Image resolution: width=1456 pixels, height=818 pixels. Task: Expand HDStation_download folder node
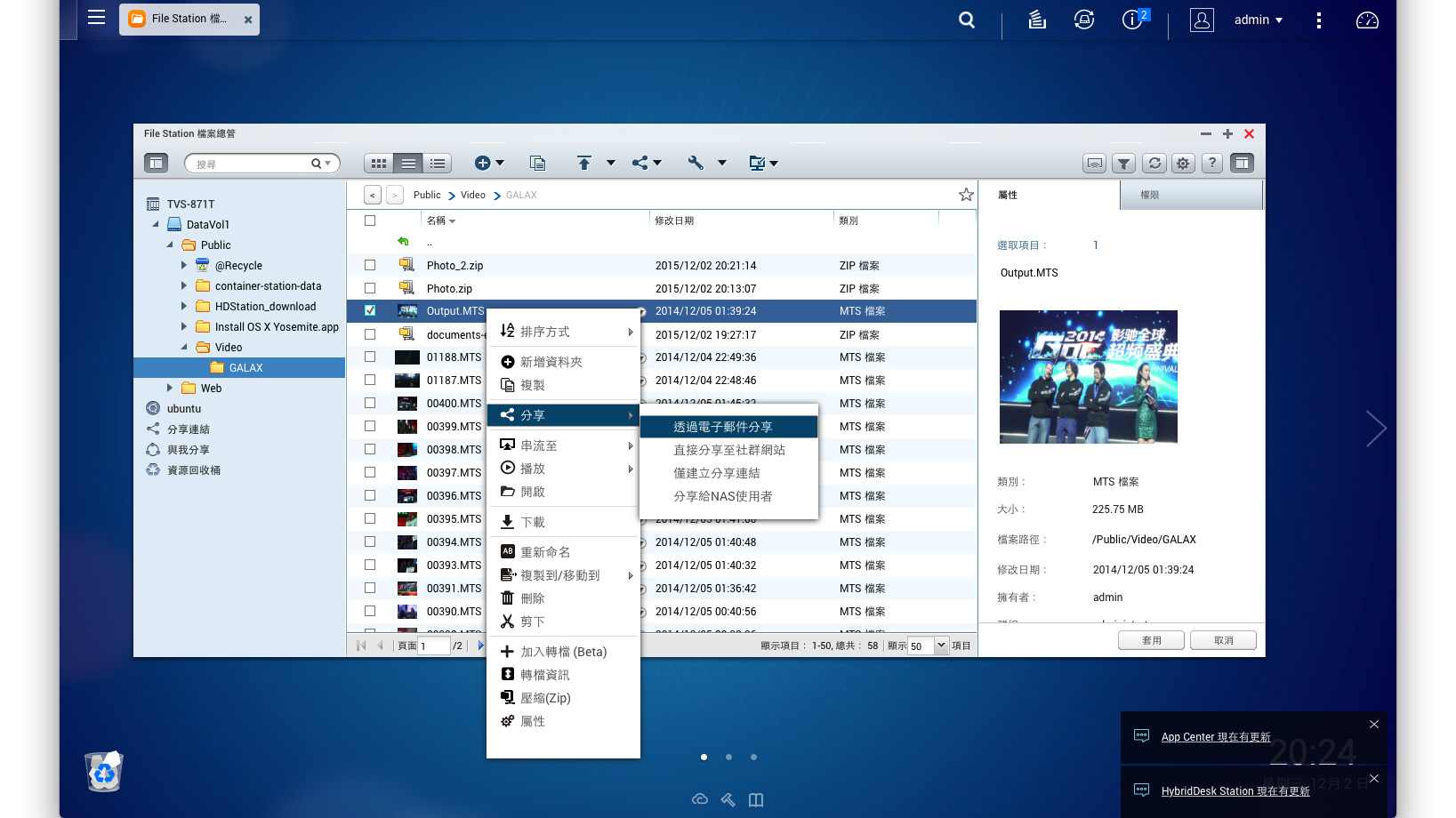pos(184,306)
